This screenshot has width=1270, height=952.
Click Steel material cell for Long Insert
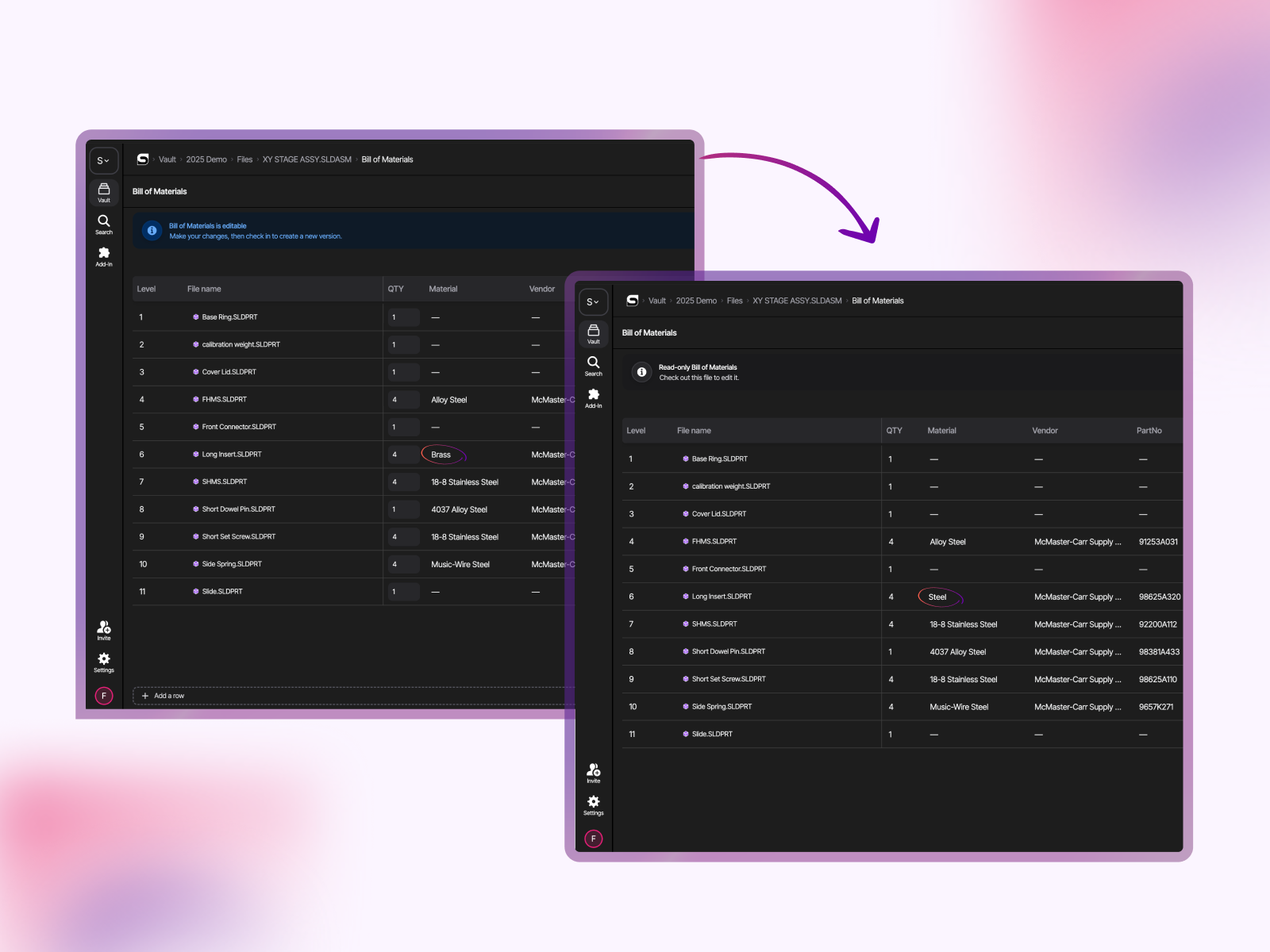click(x=938, y=597)
